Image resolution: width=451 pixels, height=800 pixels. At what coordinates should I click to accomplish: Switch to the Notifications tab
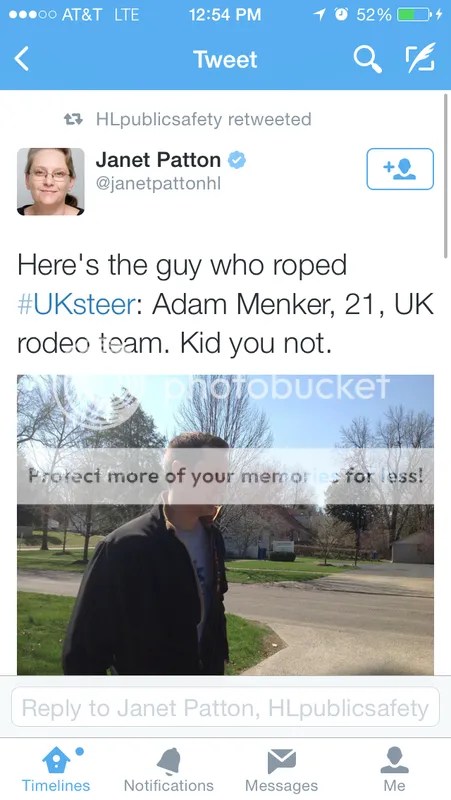(169, 770)
